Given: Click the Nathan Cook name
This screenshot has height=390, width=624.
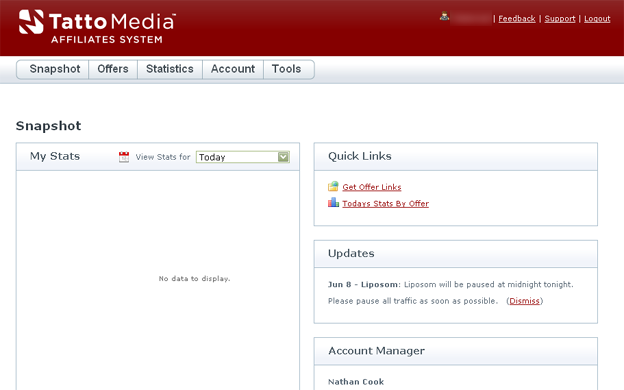Looking at the screenshot, I should (356, 382).
